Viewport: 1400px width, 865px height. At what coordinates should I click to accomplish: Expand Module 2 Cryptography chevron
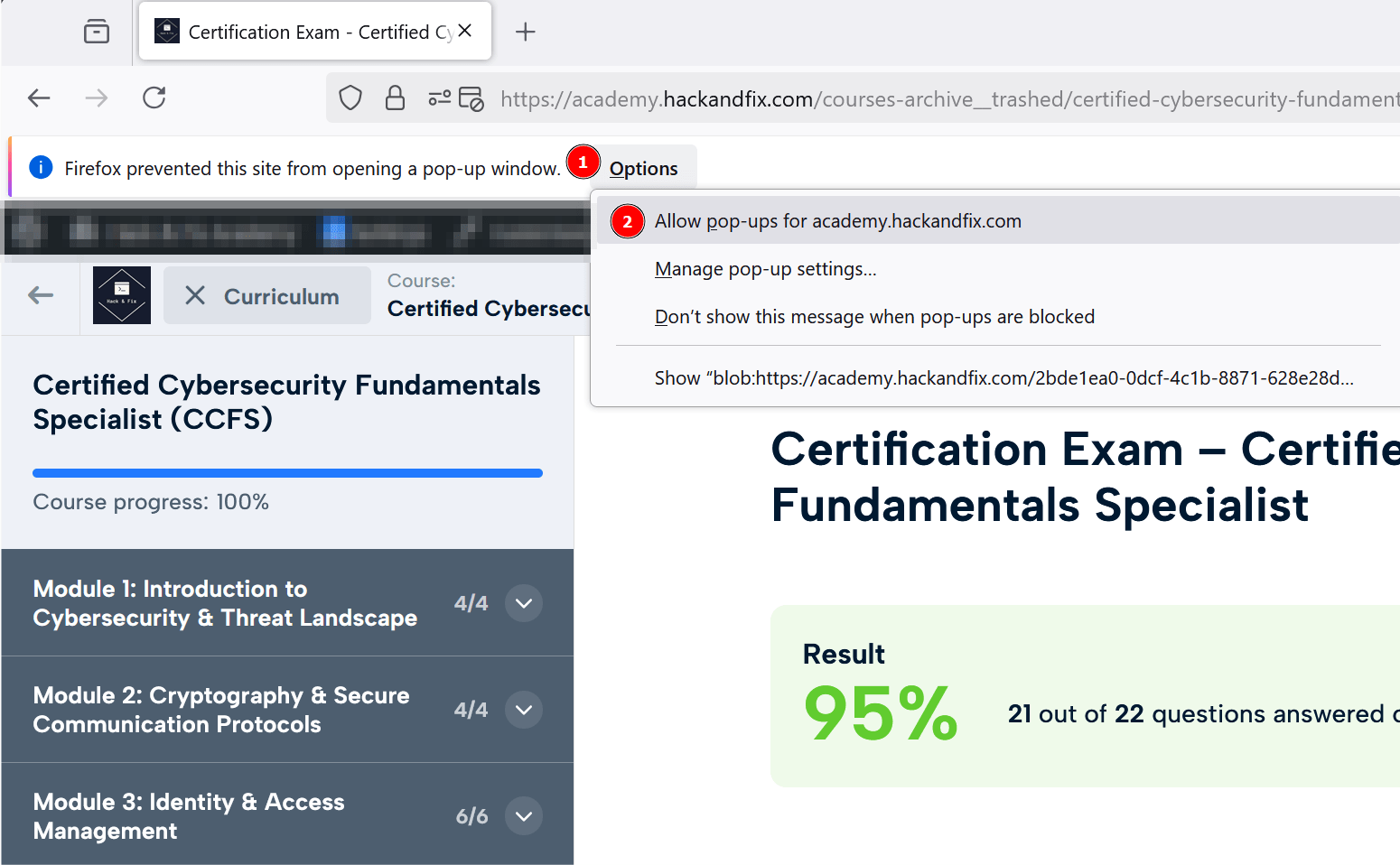tap(524, 710)
